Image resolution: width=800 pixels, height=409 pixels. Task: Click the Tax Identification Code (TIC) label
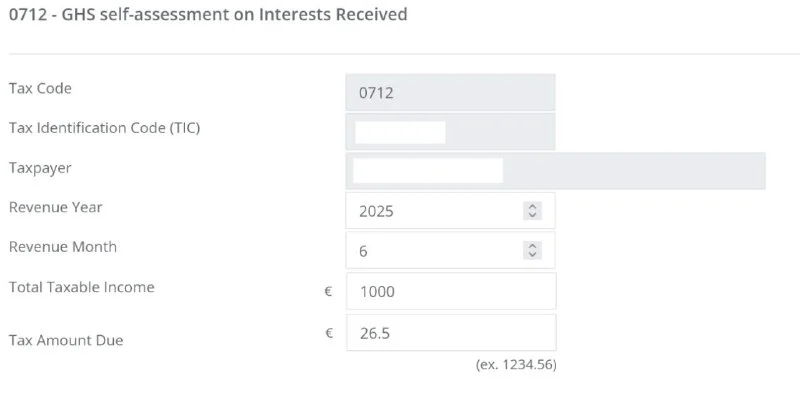tap(105, 128)
